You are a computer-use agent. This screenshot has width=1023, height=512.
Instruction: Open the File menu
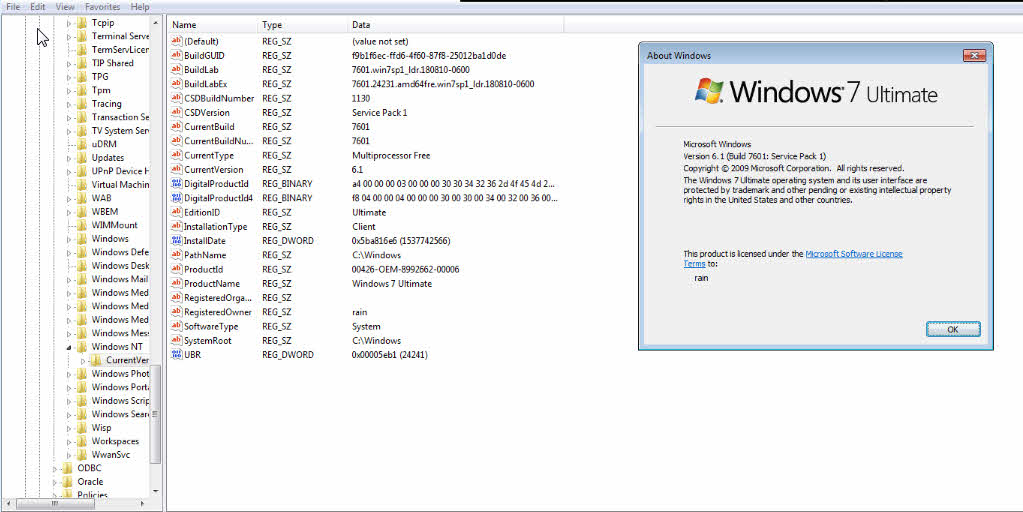12,7
